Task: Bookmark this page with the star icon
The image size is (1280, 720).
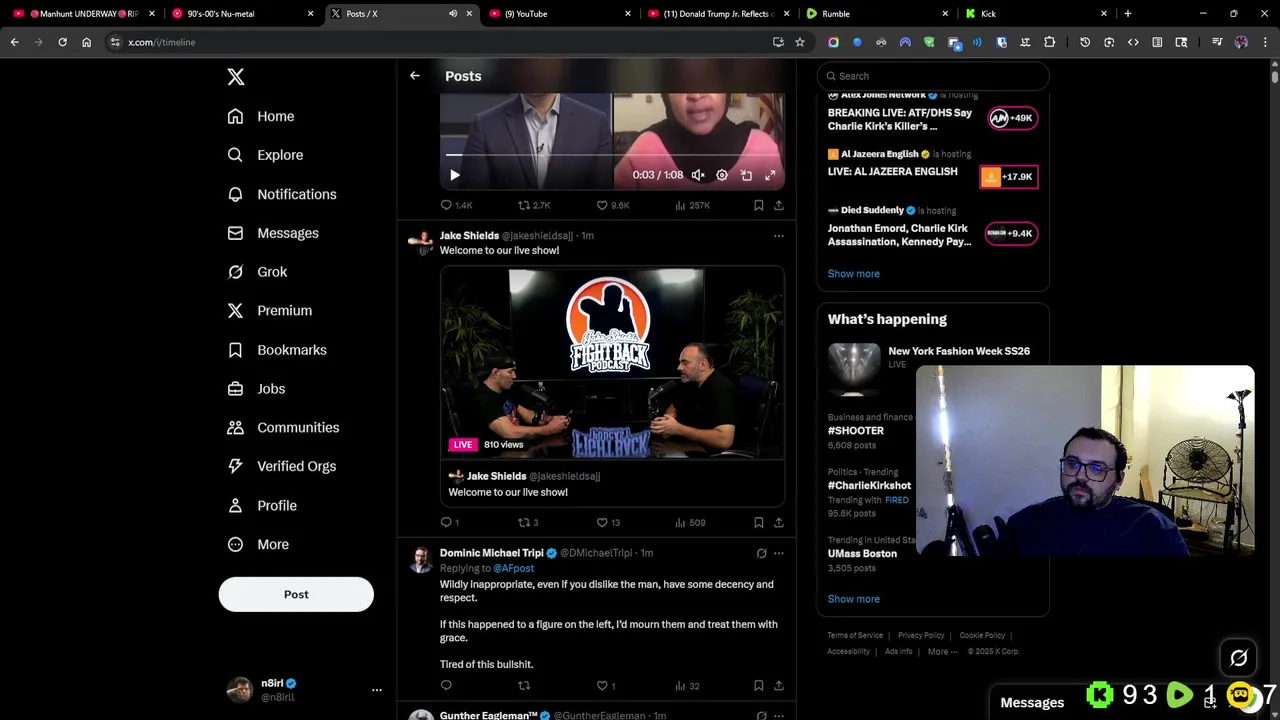Action: coord(800,42)
